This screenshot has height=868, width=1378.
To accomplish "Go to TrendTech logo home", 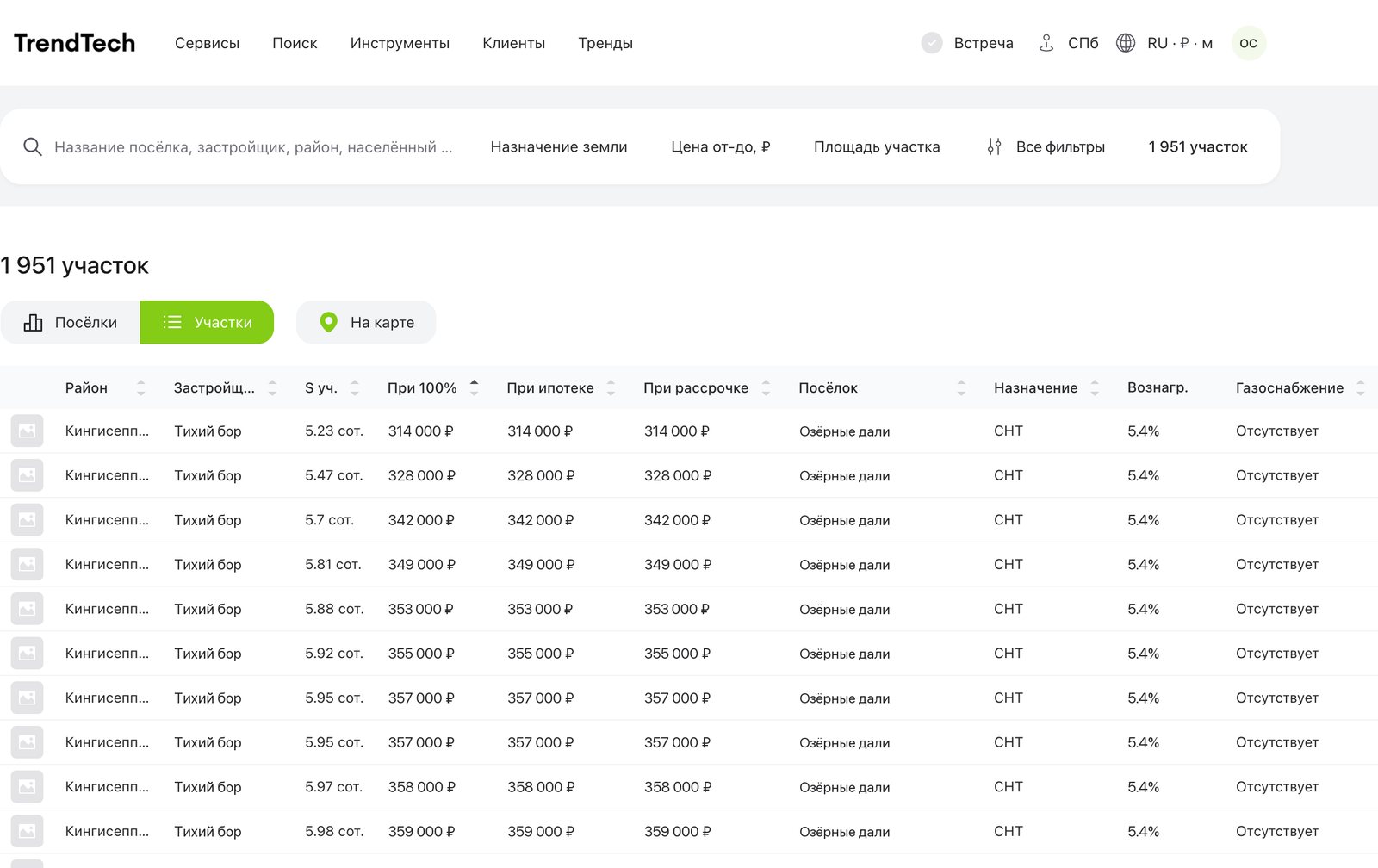I will point(75,43).
